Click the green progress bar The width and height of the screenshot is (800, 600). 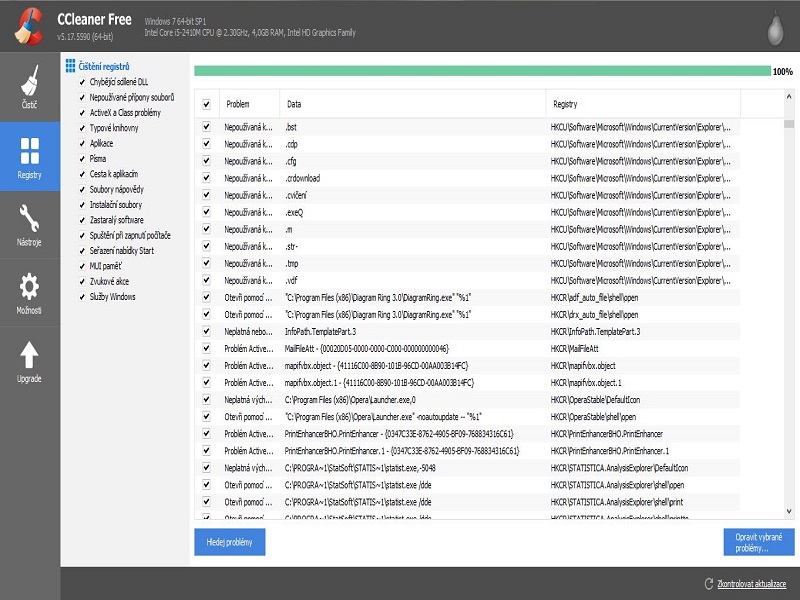pos(480,70)
